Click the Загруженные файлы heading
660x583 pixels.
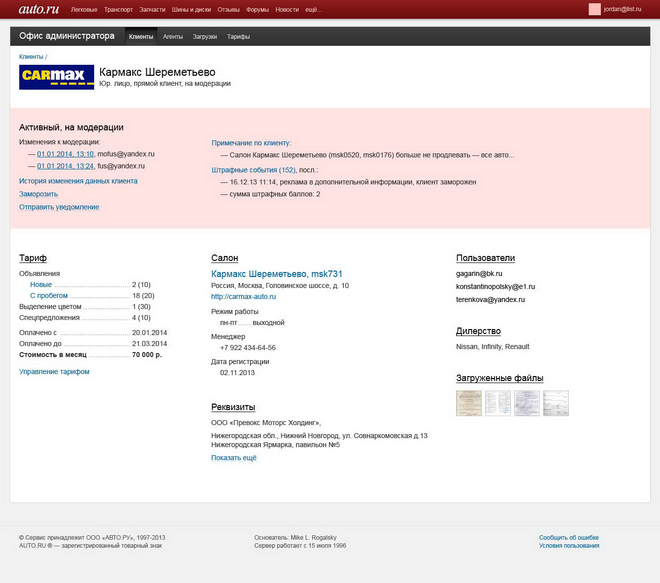point(500,378)
